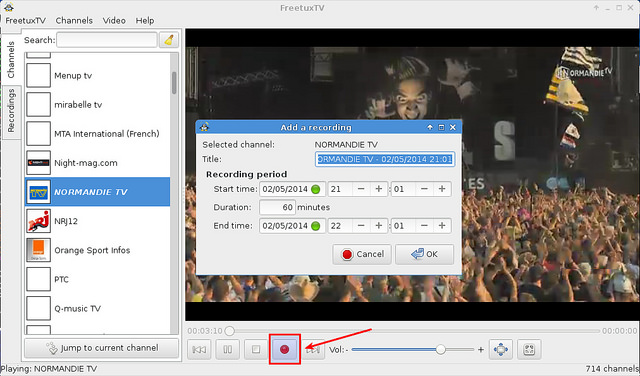Go to previous channel button
Screen dimensions: 640x376
(x=199, y=349)
